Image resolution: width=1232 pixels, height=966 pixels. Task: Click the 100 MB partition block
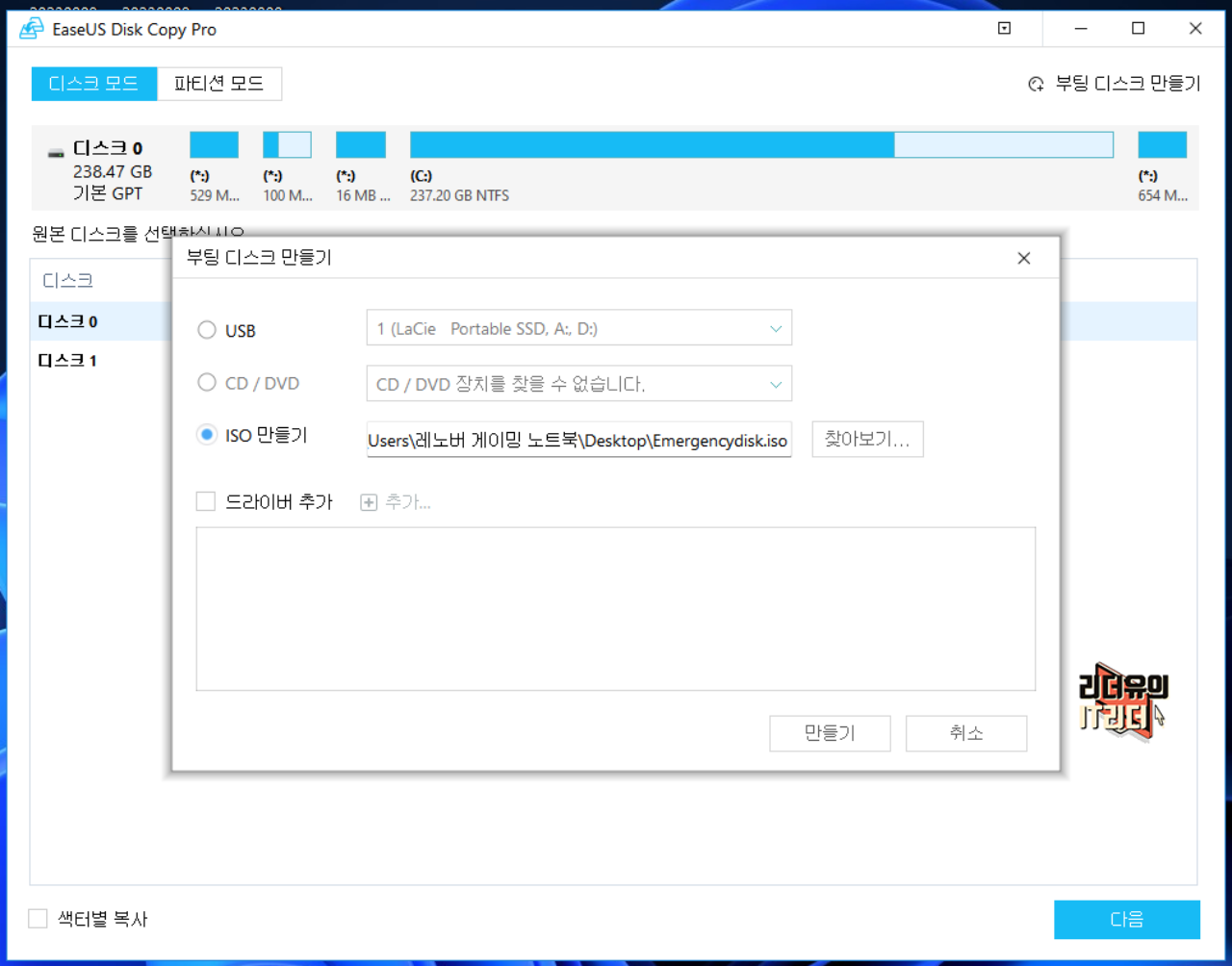[287, 145]
